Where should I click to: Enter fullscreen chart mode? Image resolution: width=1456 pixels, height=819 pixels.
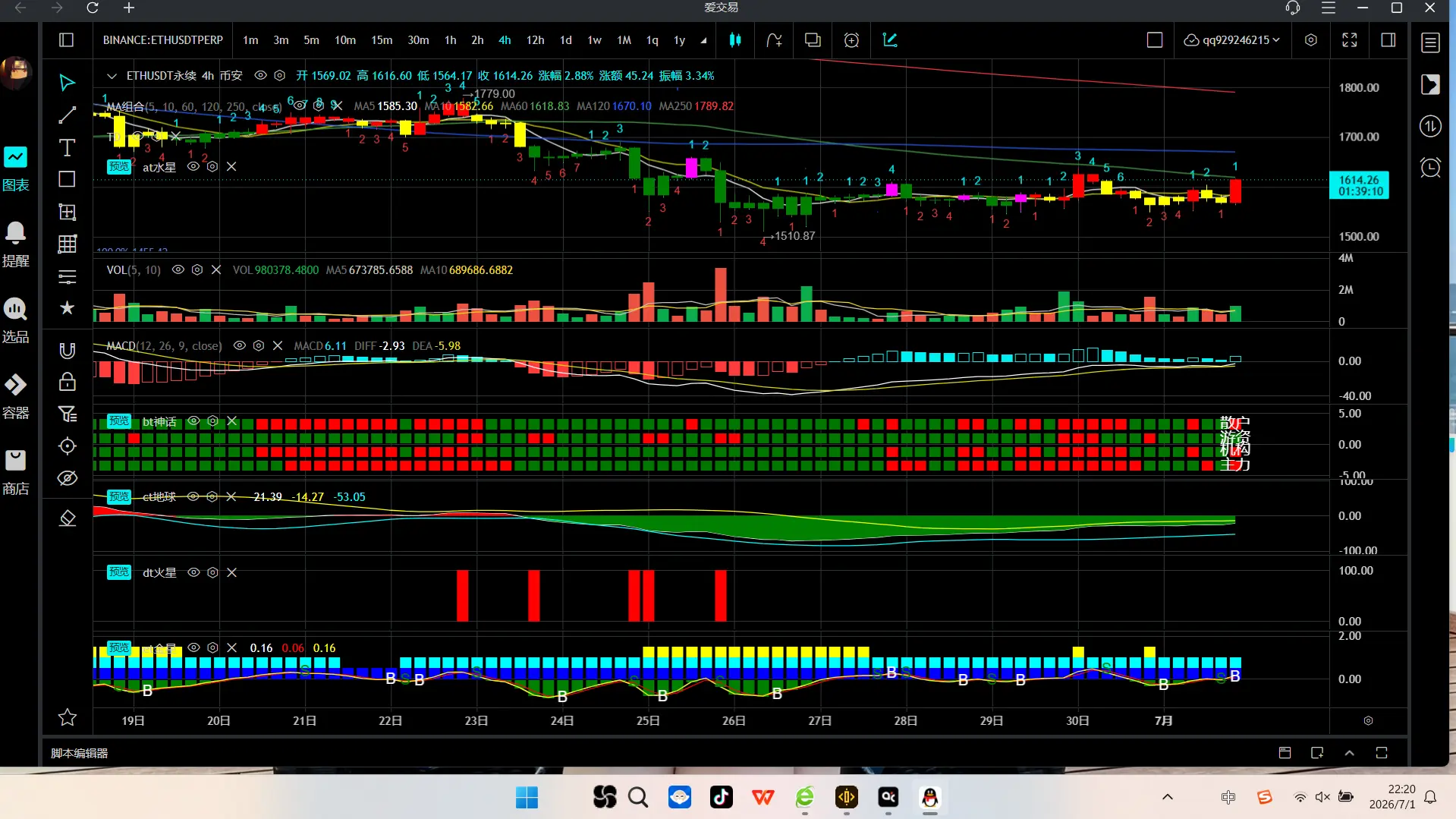click(x=1350, y=40)
